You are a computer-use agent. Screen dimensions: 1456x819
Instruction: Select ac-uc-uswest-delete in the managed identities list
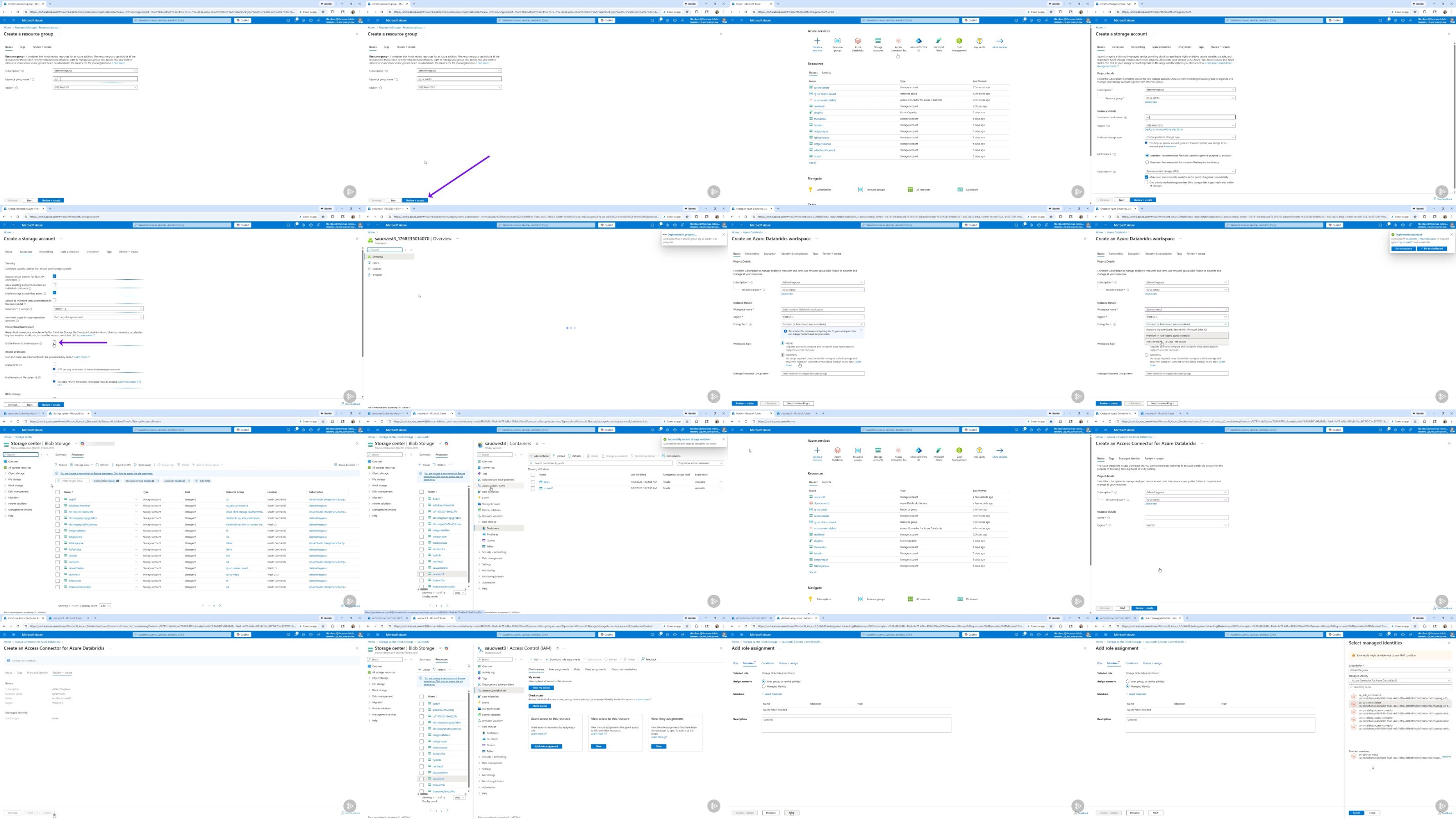pos(1400,704)
